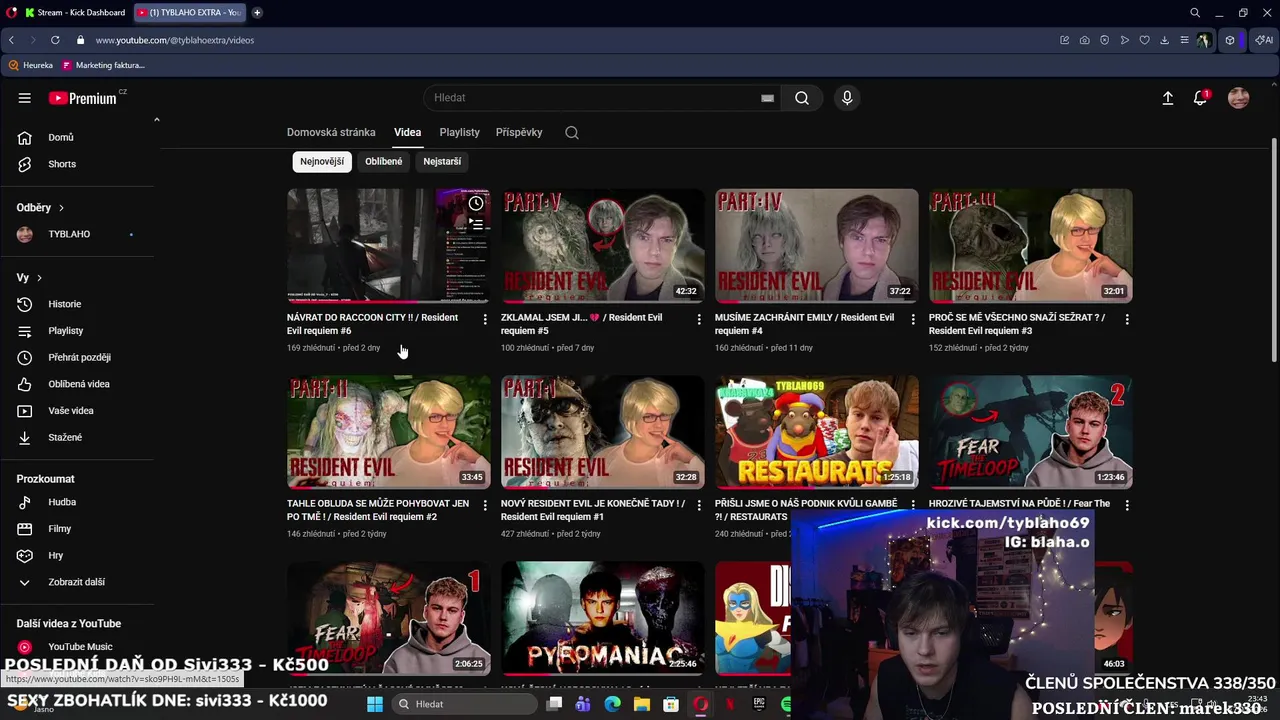
Task: Reload the page with browser refresh icon
Action: pyautogui.click(x=55, y=40)
